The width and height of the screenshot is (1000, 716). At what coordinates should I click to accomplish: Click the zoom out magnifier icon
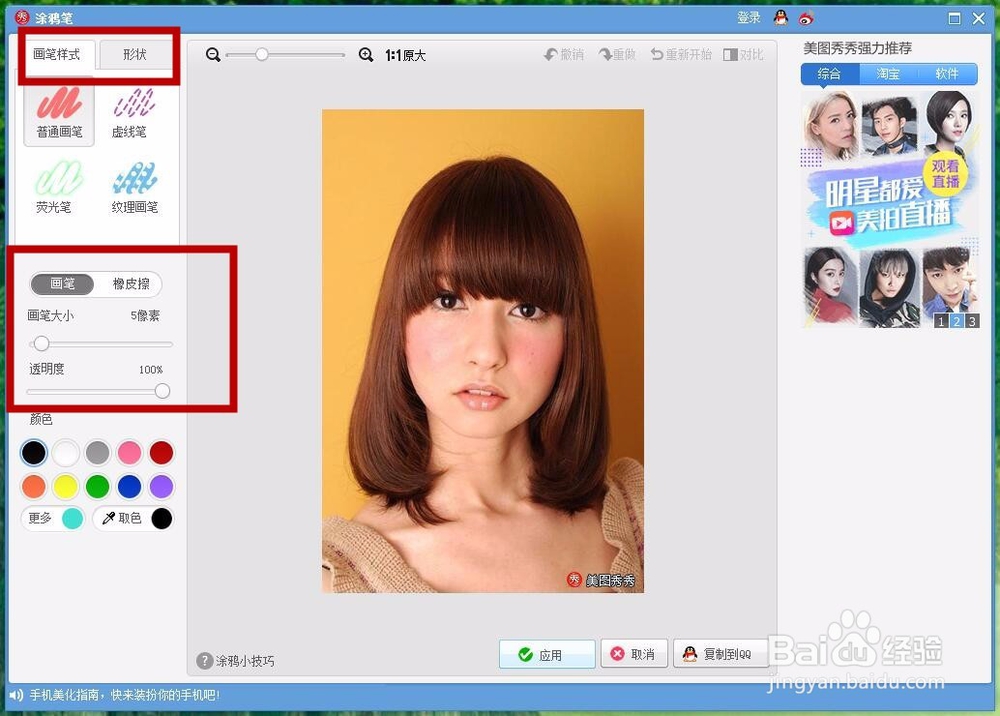pos(213,55)
